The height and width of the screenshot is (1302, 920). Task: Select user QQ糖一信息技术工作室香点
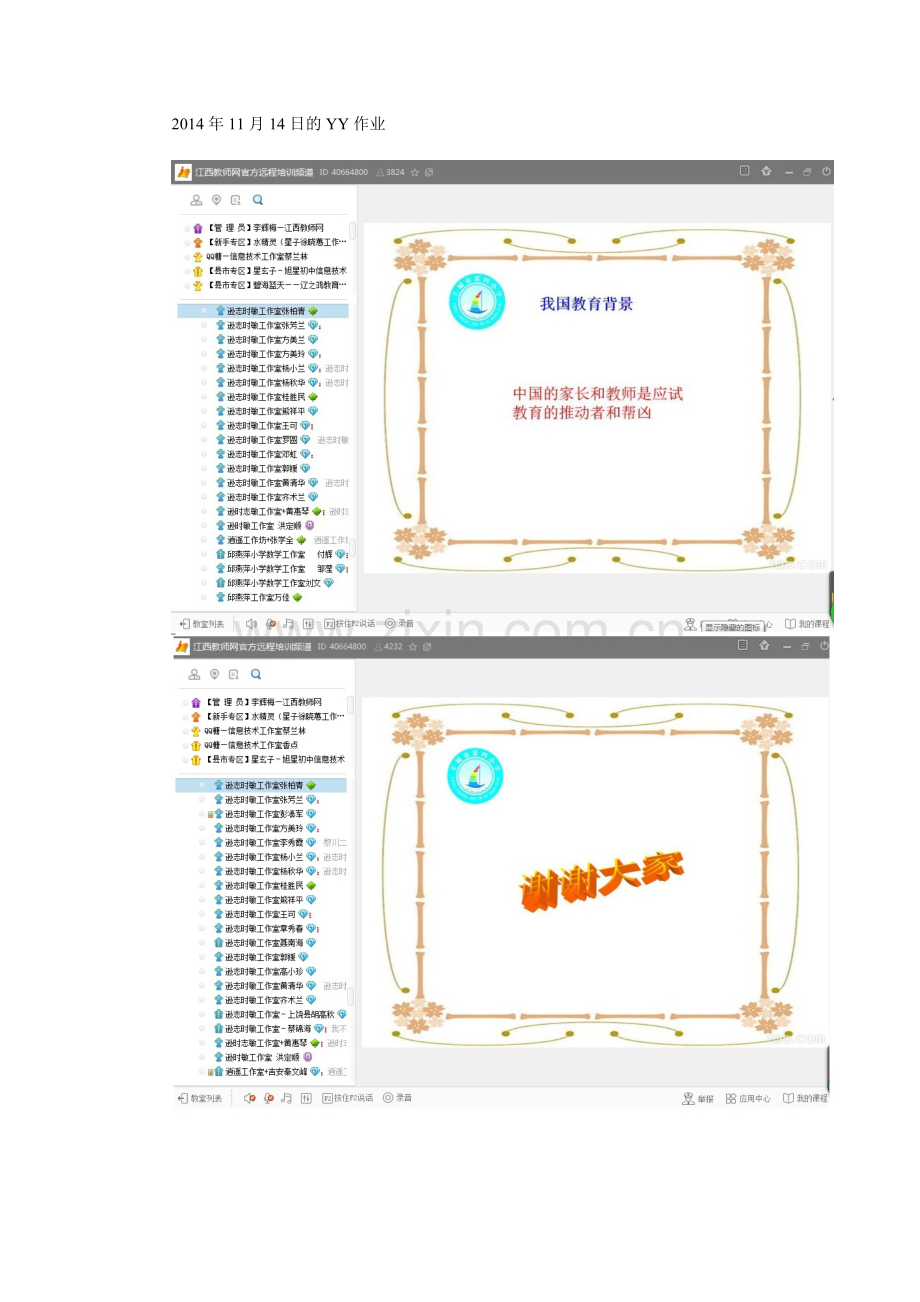pos(243,745)
